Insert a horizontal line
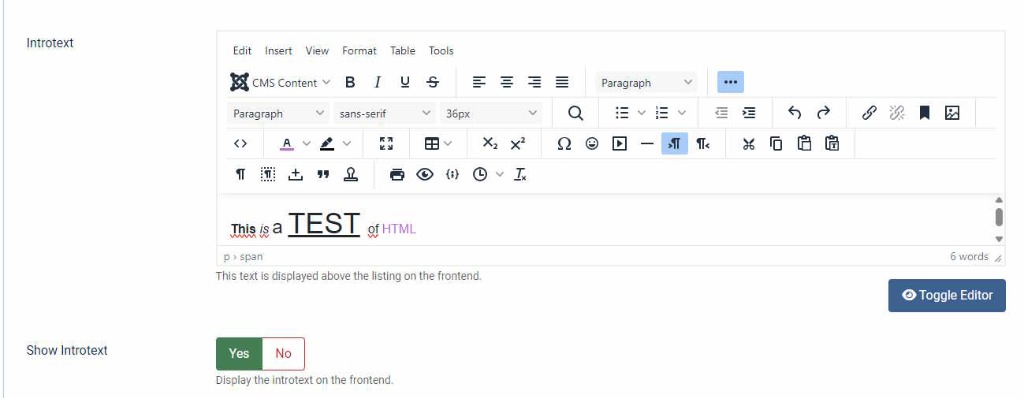This screenshot has width=1023, height=398. (647, 144)
